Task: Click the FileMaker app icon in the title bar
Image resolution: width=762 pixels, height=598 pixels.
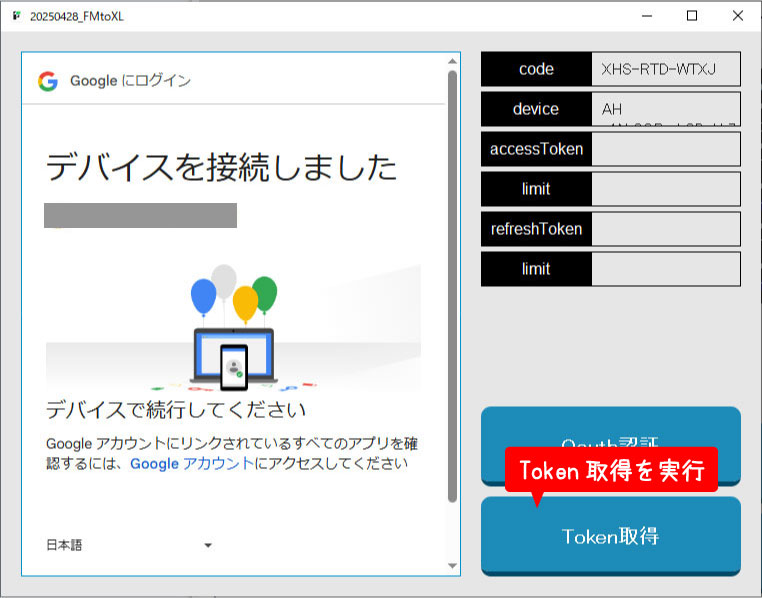Action: coord(17,16)
